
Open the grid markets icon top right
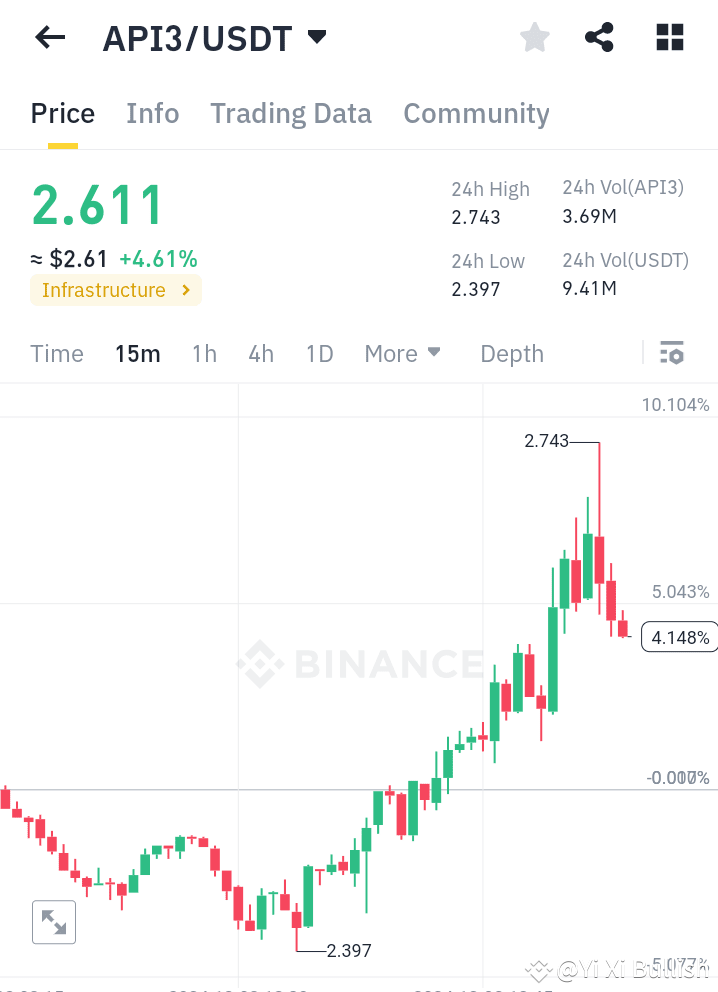click(x=668, y=37)
